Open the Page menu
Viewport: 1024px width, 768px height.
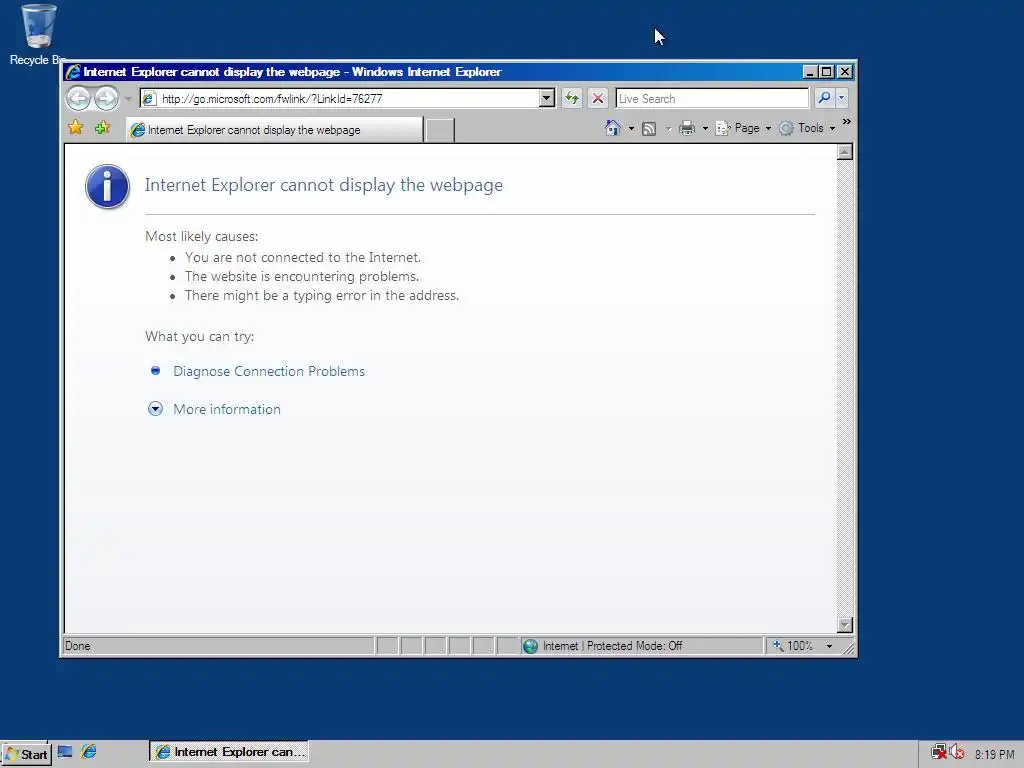(x=743, y=129)
